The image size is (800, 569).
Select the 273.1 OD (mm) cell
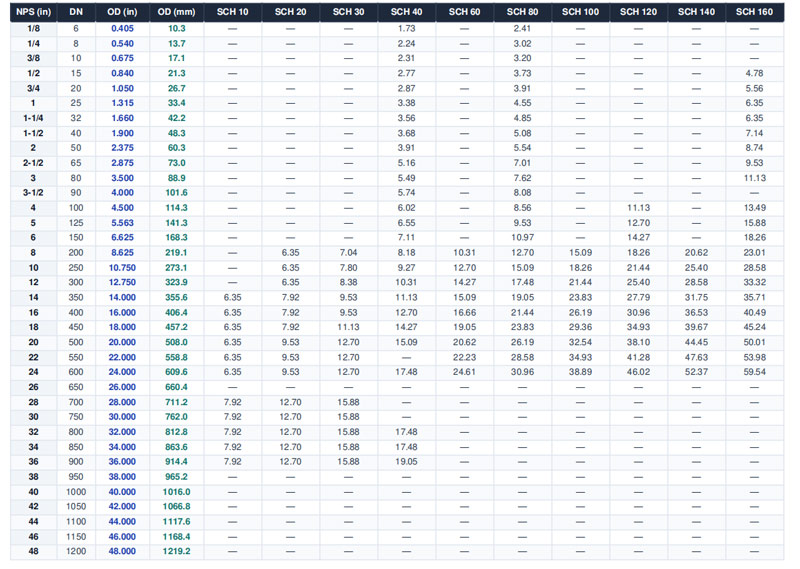(x=177, y=268)
